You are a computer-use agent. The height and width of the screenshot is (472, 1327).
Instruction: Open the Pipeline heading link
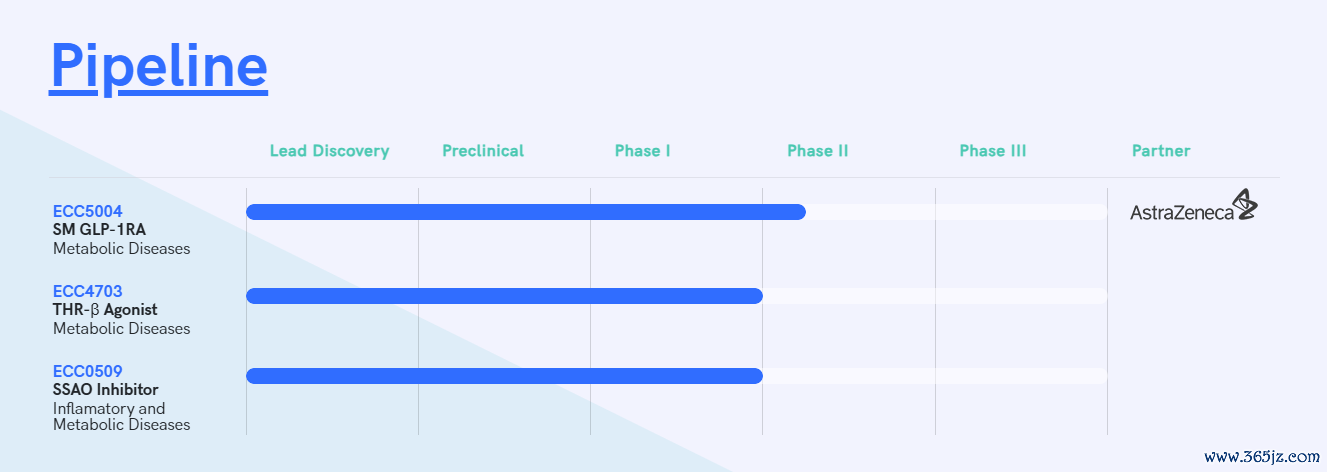(158, 65)
